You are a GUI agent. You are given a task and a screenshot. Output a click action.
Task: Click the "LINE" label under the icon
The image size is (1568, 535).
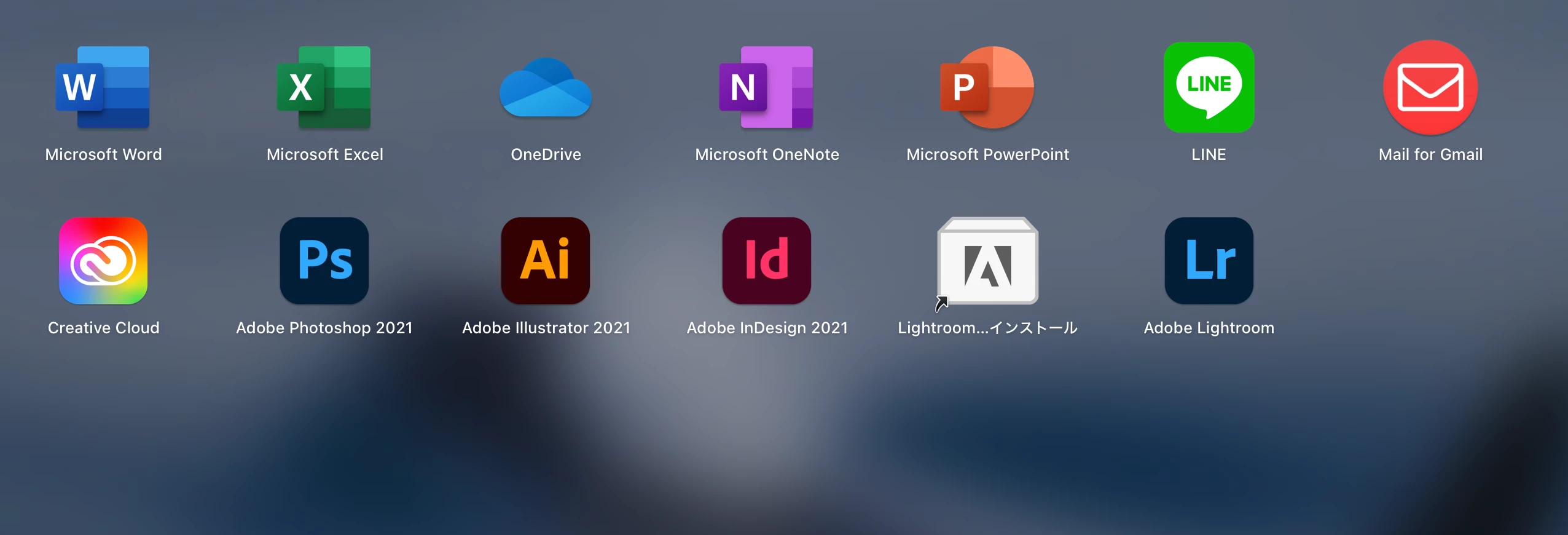click(1209, 154)
